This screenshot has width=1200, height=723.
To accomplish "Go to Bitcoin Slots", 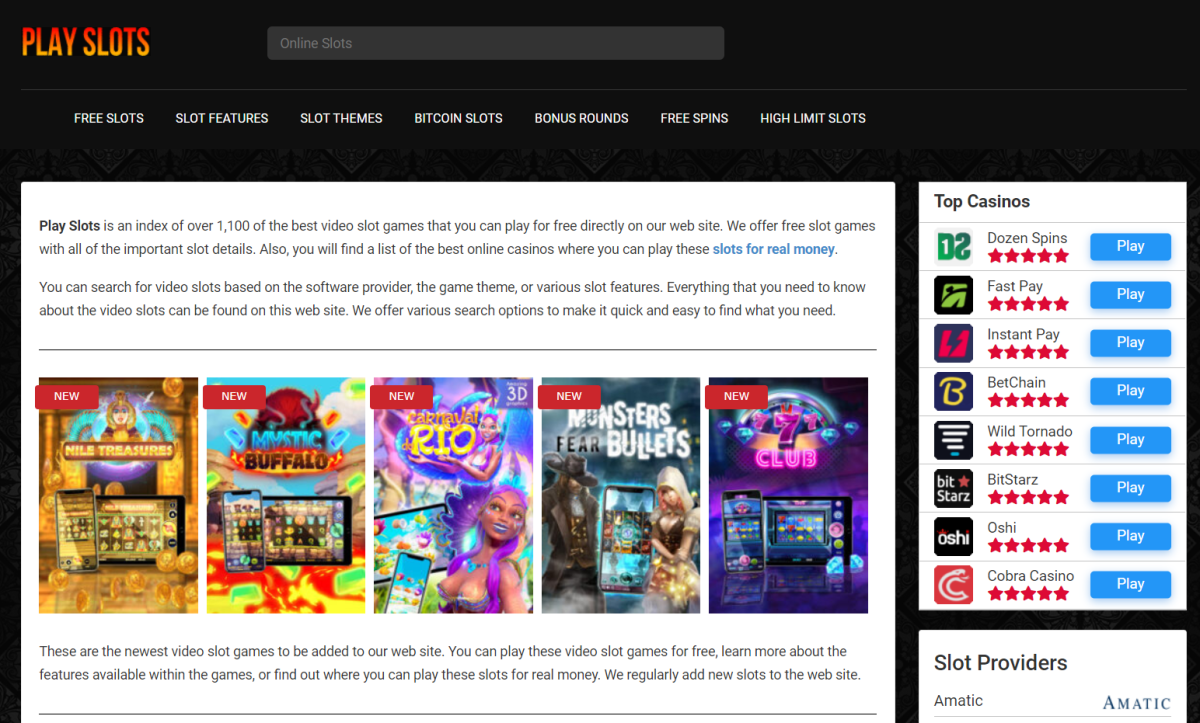I will (x=458, y=118).
